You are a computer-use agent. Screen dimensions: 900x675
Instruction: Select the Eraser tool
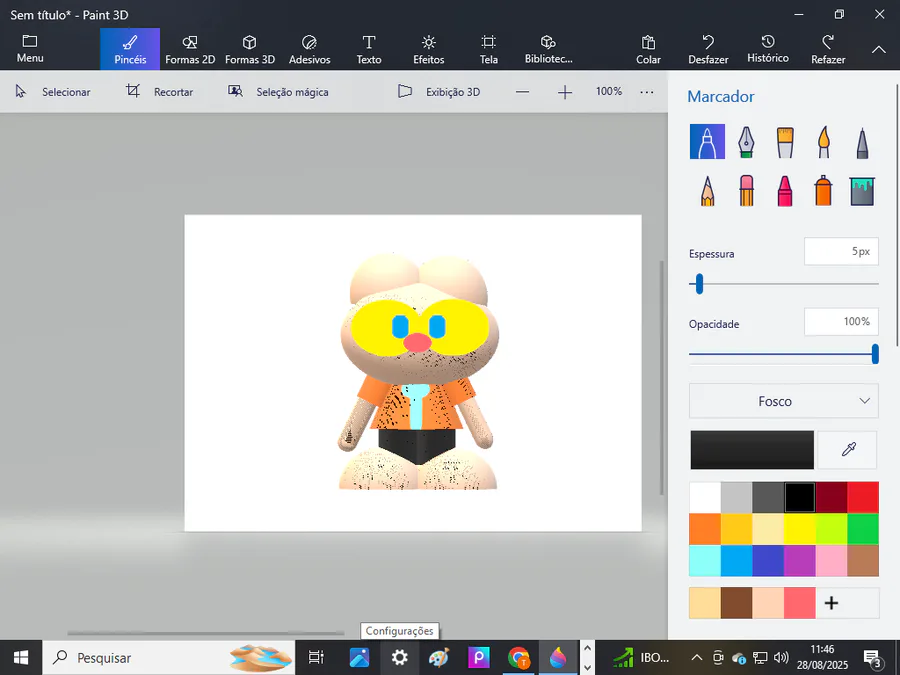(x=746, y=191)
